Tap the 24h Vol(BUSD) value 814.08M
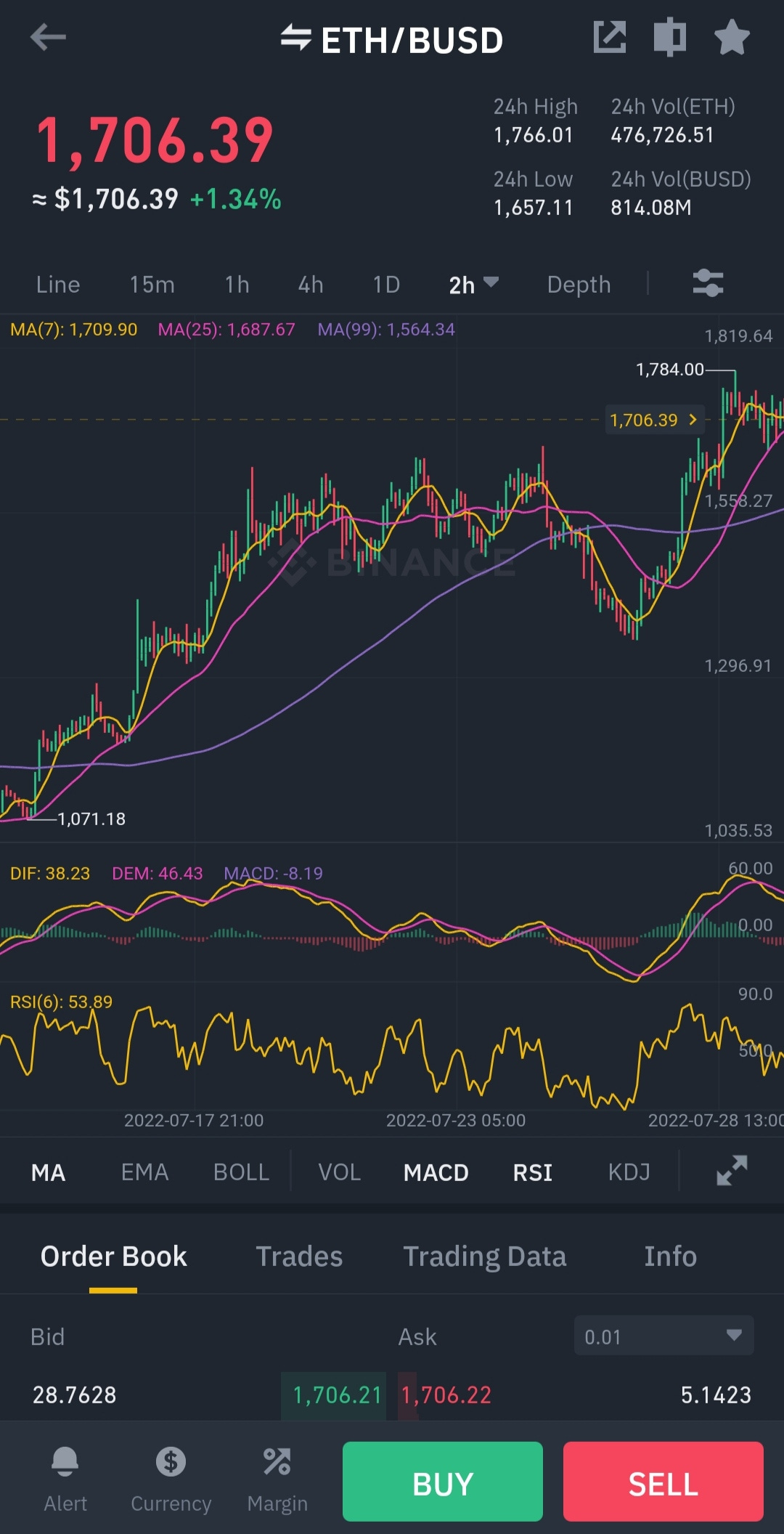The image size is (784, 1534). (x=651, y=208)
